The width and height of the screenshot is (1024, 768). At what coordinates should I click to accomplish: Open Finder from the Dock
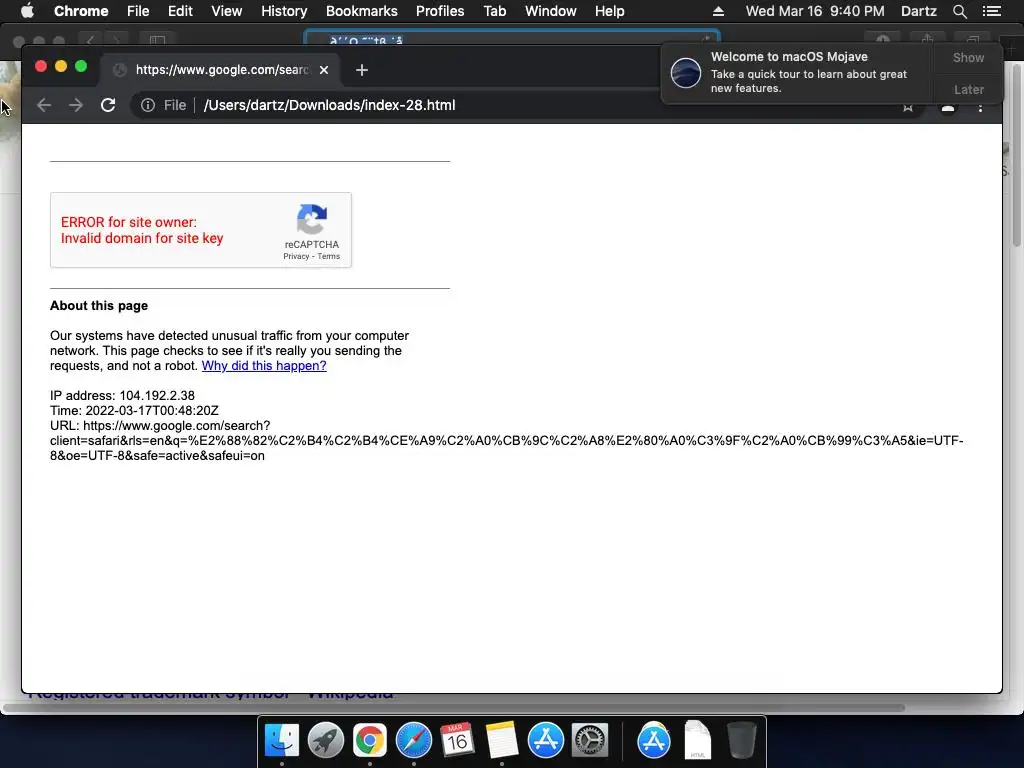[281, 741]
